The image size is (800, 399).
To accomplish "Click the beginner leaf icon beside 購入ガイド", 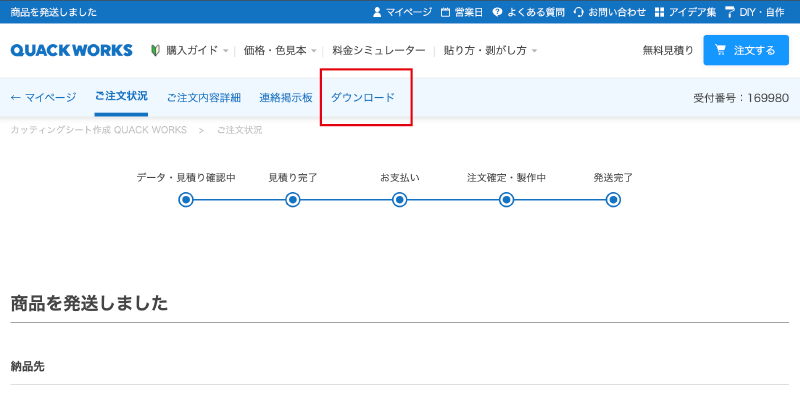I will 156,50.
